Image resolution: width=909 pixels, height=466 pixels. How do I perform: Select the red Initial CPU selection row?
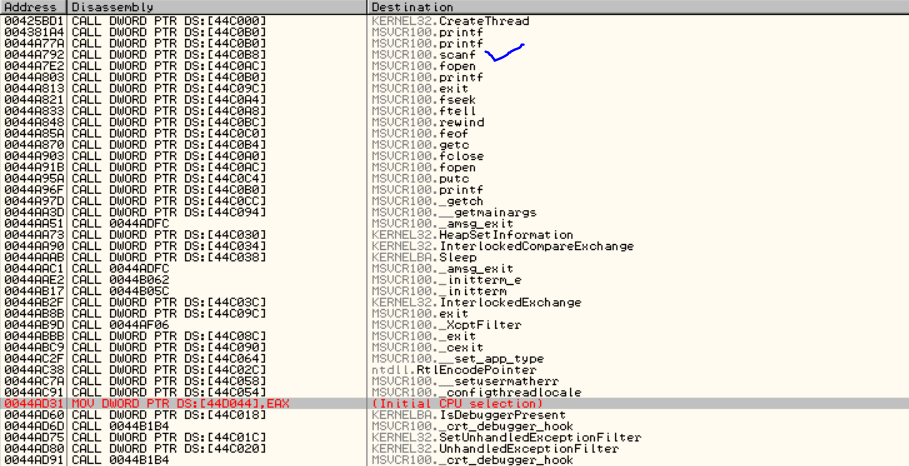click(x=454, y=403)
